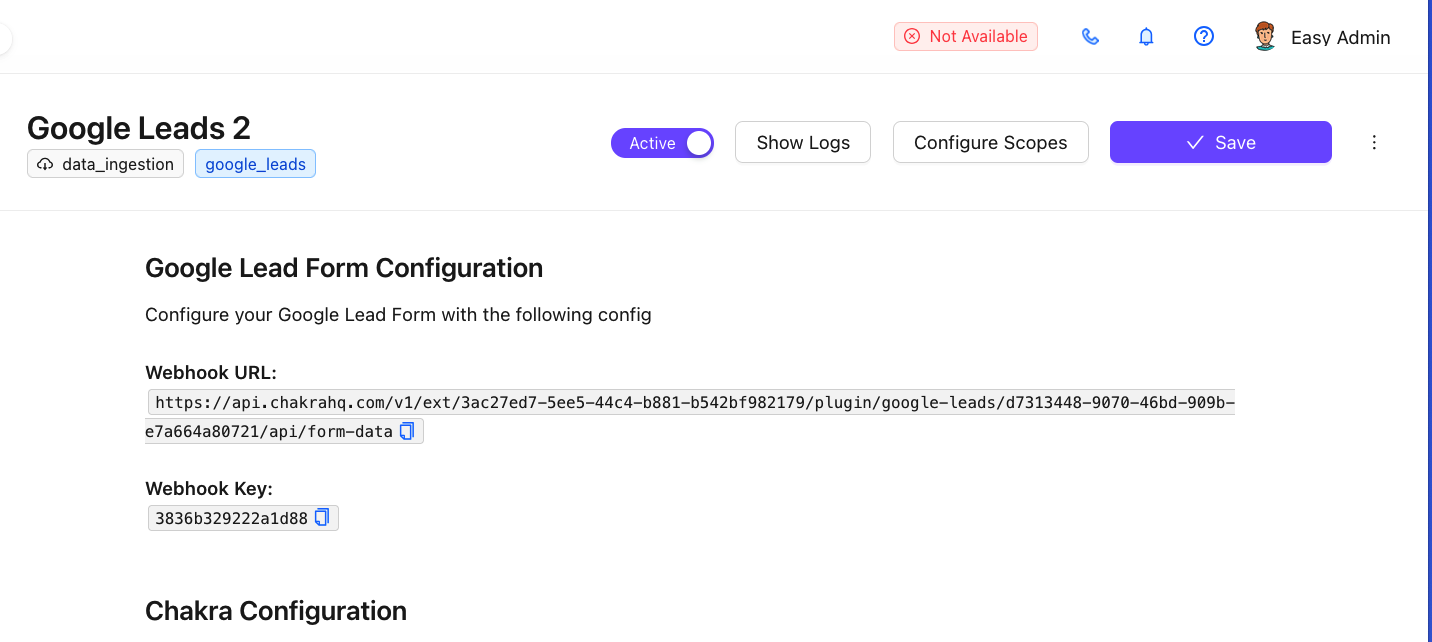Click the Google Leads 2 title
The width and height of the screenshot is (1432, 642).
[x=138, y=127]
